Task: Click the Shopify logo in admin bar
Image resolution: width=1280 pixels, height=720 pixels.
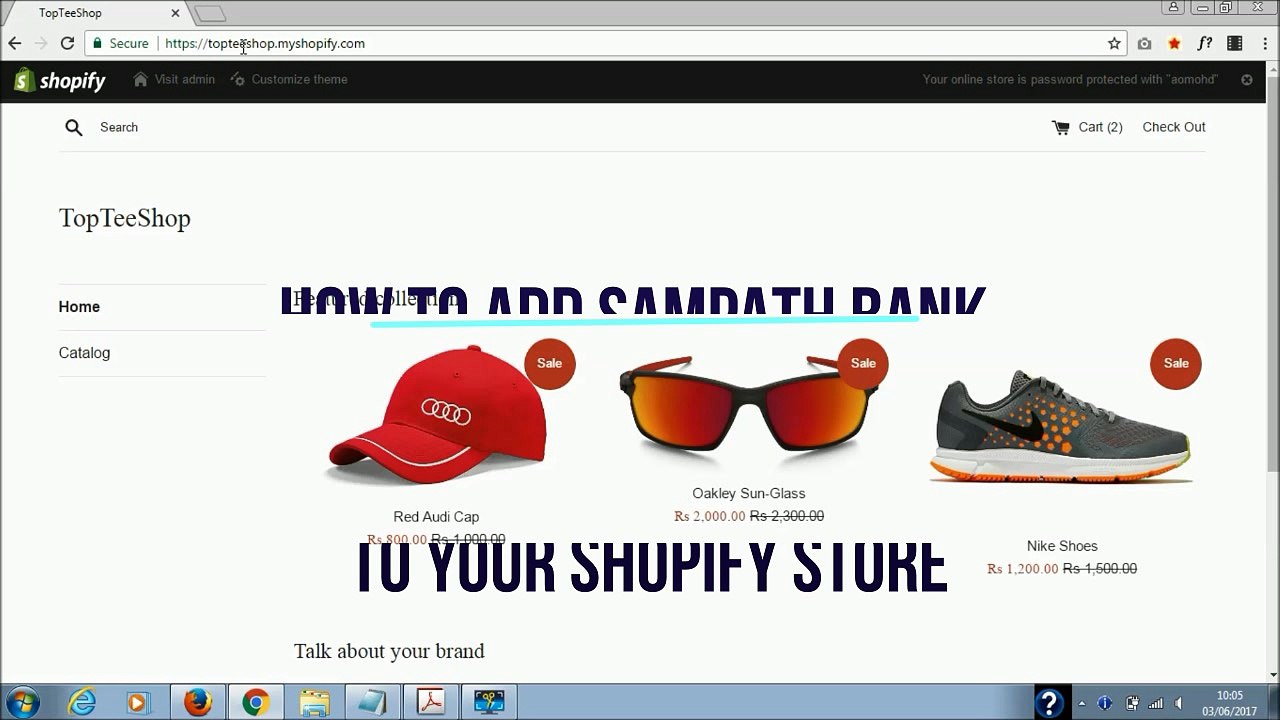Action: [x=60, y=80]
